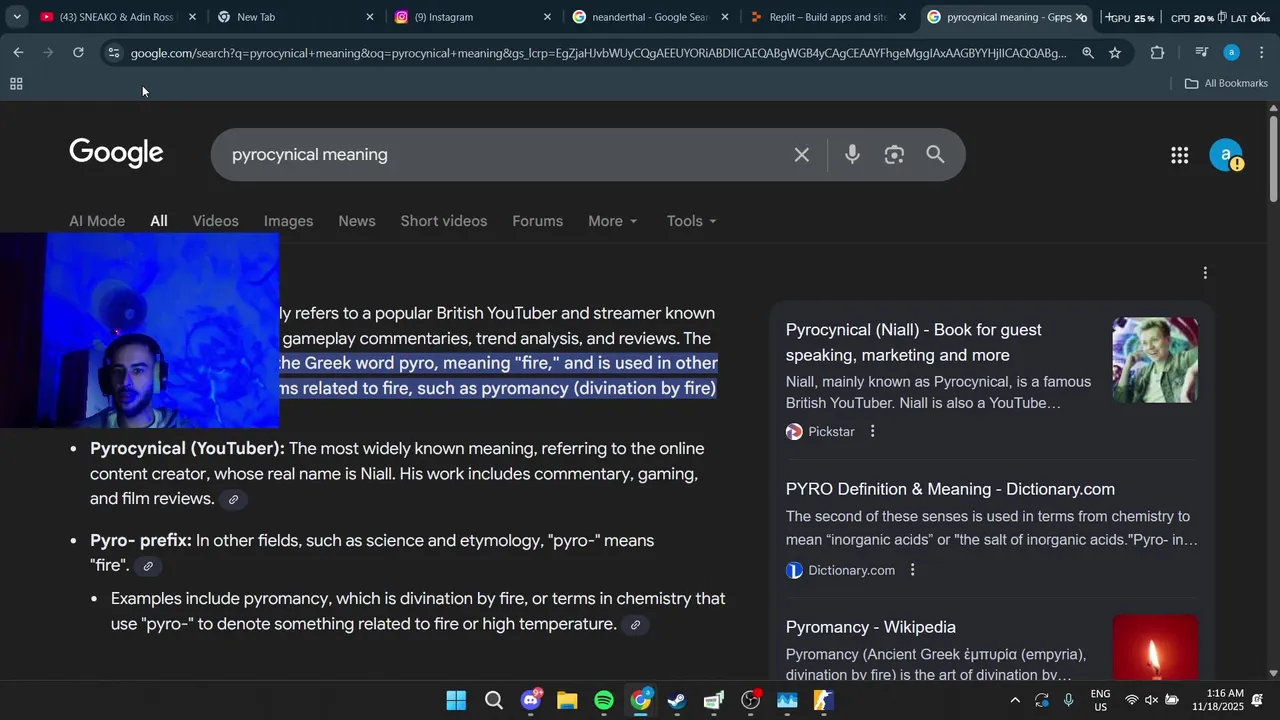Viewport: 1280px width, 720px height.
Task: Click source link icon after 'high temperature.'
Action: click(635, 625)
